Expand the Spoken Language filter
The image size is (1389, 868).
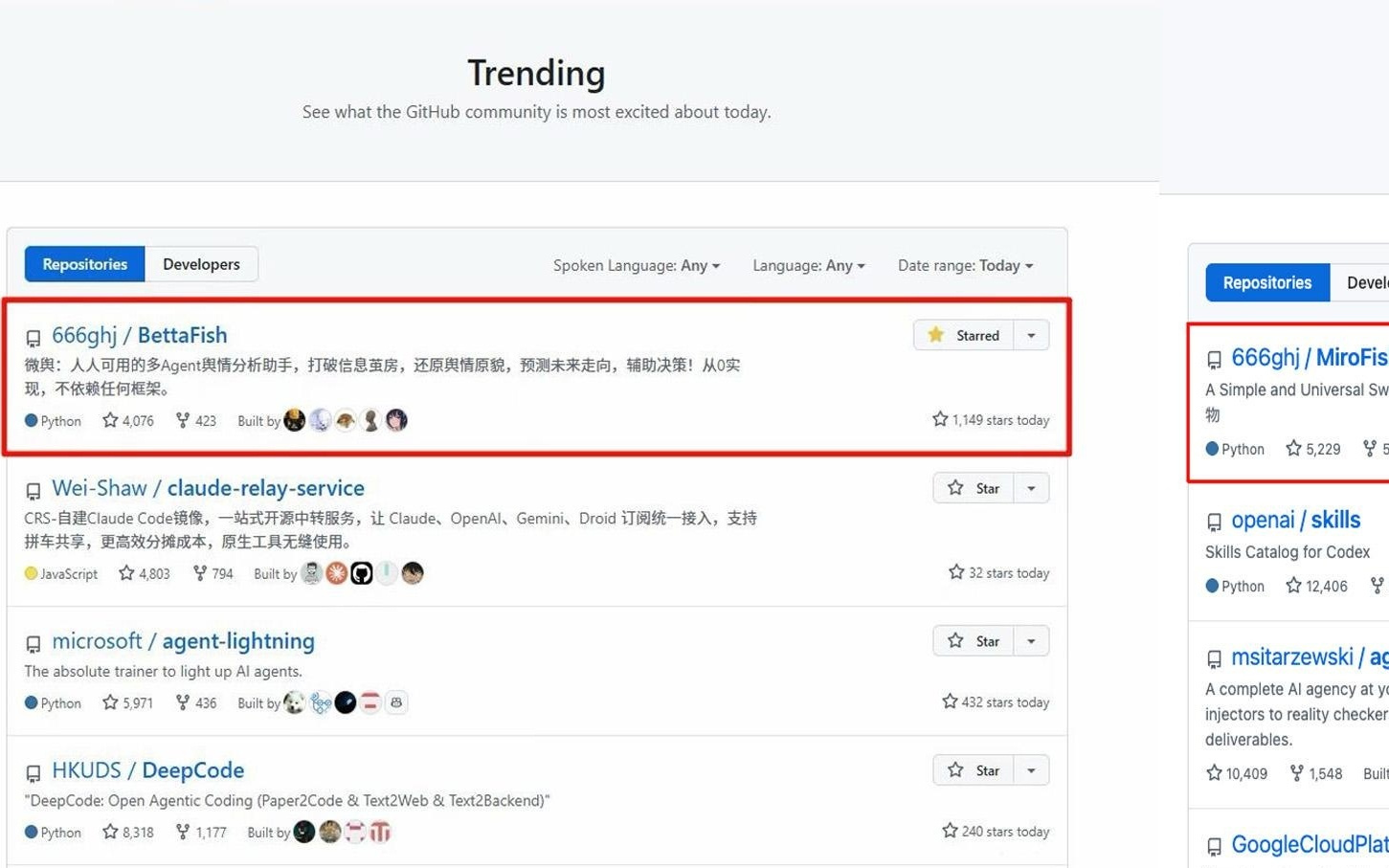click(x=636, y=265)
